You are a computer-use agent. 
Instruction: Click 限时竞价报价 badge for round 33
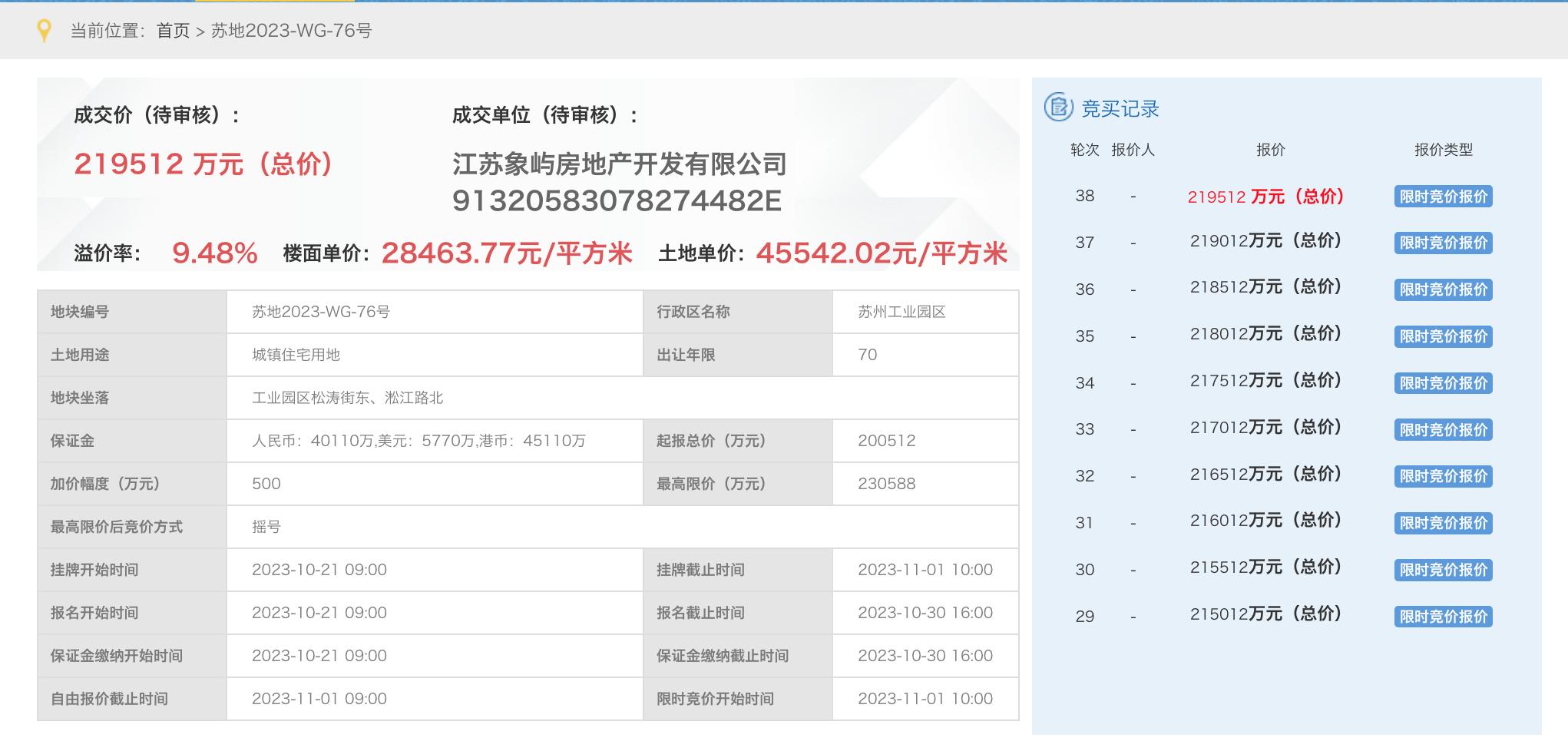(1444, 430)
